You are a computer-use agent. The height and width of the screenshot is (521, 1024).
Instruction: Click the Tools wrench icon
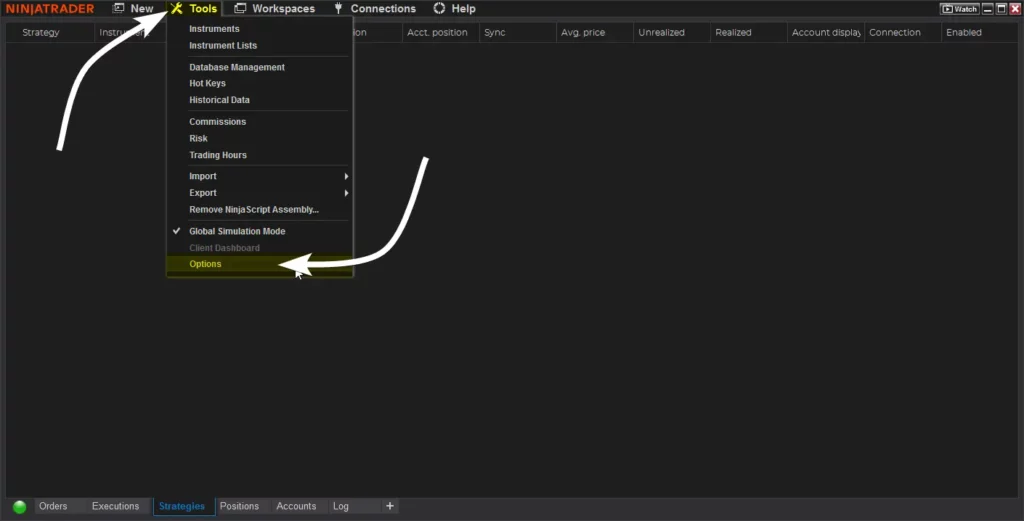(x=176, y=8)
